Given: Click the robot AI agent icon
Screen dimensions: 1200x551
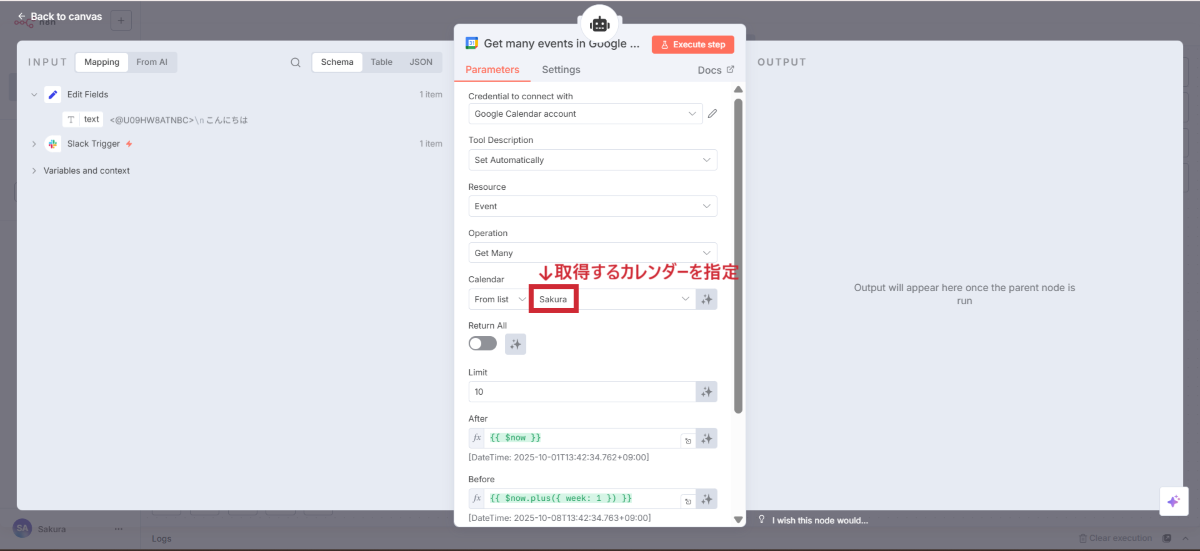Looking at the screenshot, I should pyautogui.click(x=599, y=24).
